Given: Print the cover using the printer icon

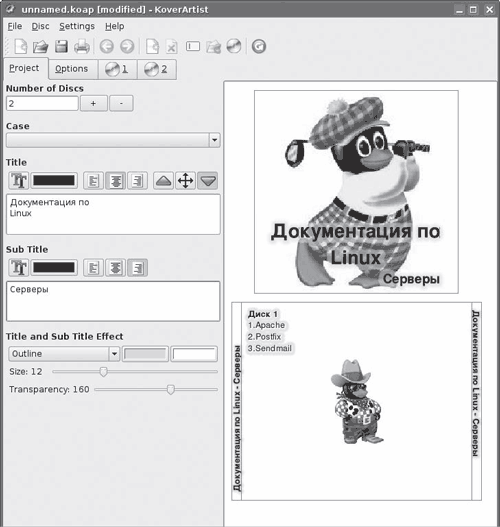Looking at the screenshot, I should 82,46.
